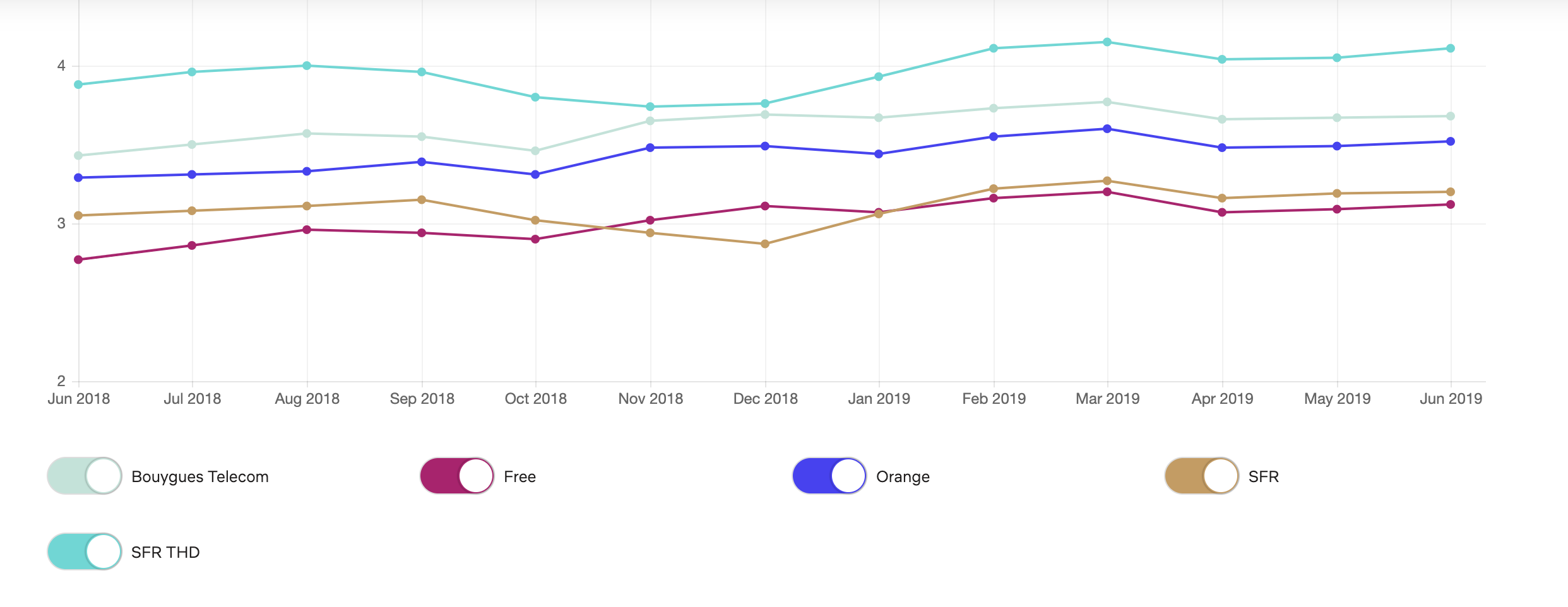Click the Free data point for Jun 2018
Viewport: 1568px width, 607px height.
[78, 260]
